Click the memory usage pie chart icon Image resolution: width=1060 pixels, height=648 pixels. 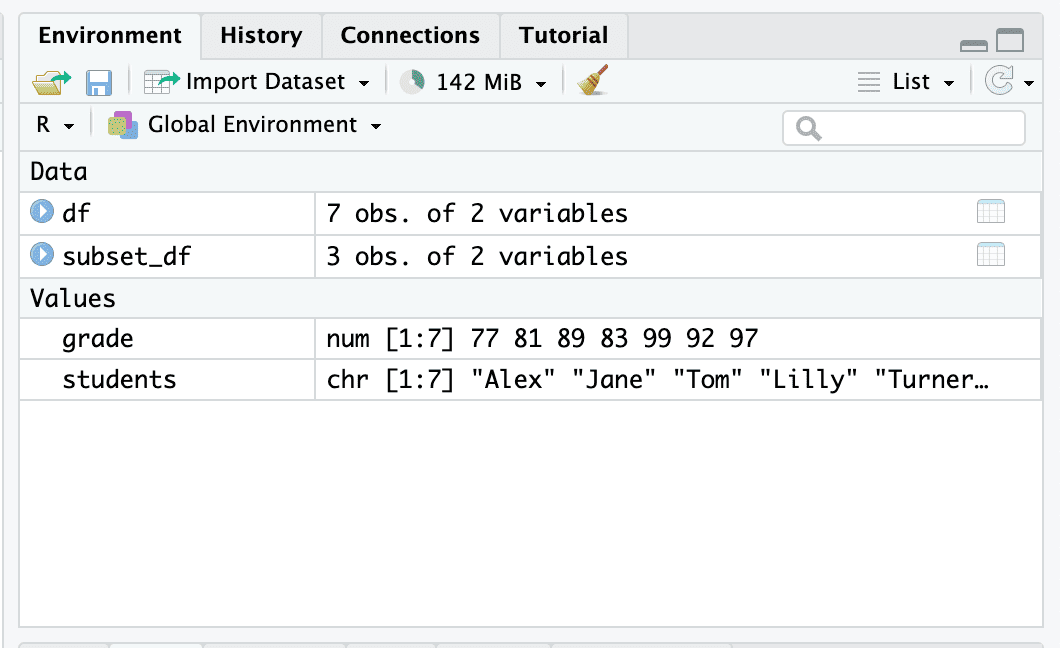[412, 82]
